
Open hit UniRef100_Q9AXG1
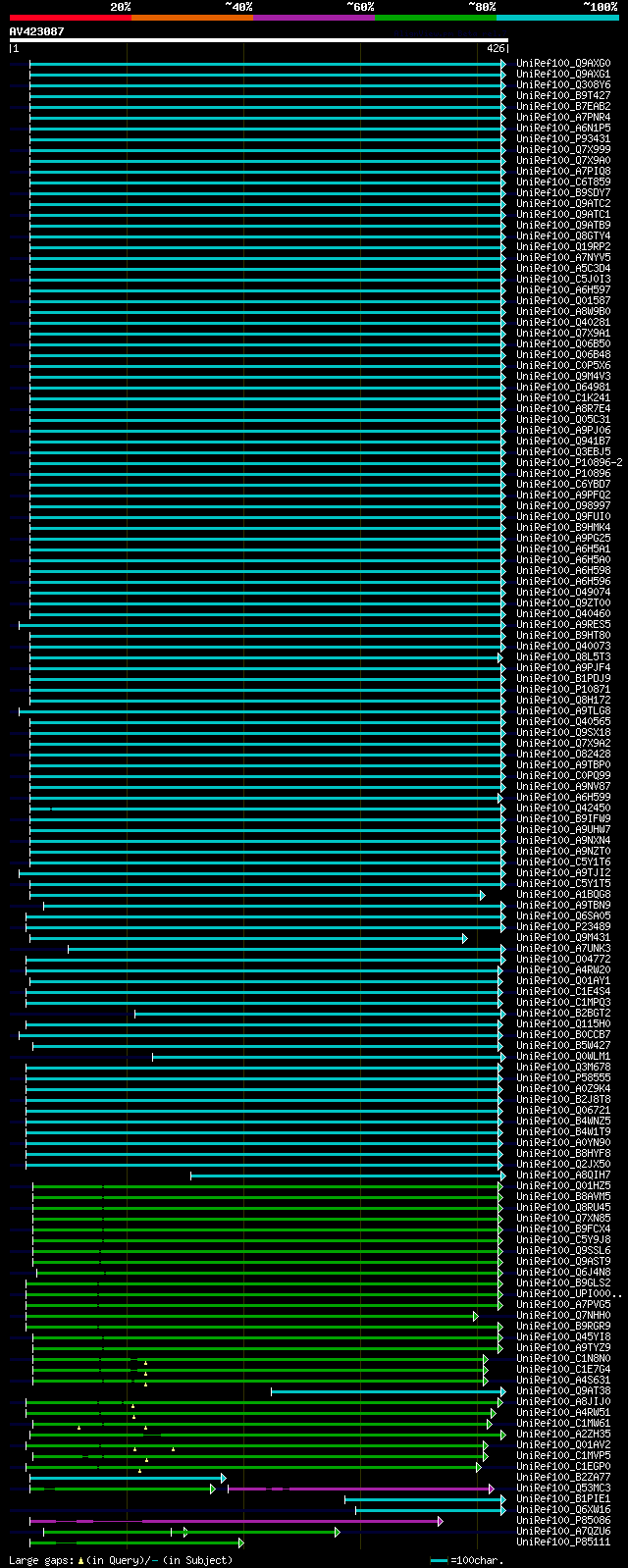(x=563, y=75)
